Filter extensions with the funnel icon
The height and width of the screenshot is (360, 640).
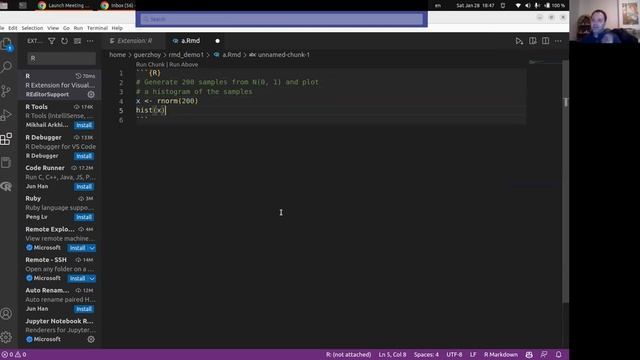(x=52, y=41)
